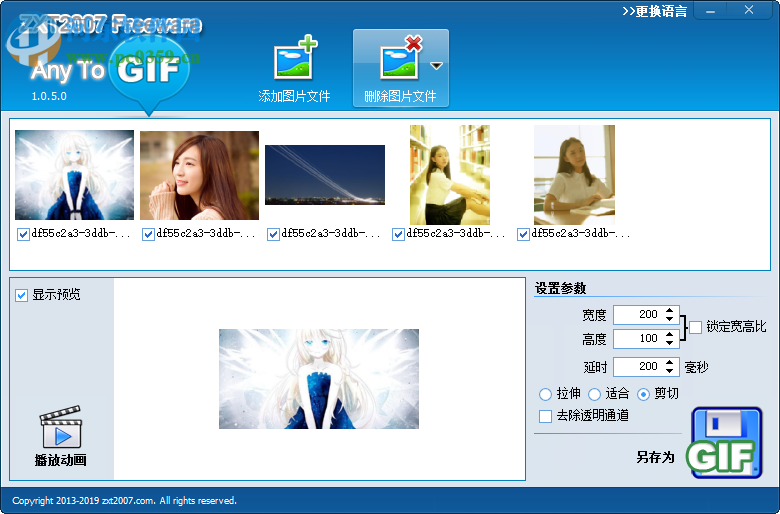Uncheck the woman portrait image checkbox
The width and height of the screenshot is (780, 514).
point(148,234)
